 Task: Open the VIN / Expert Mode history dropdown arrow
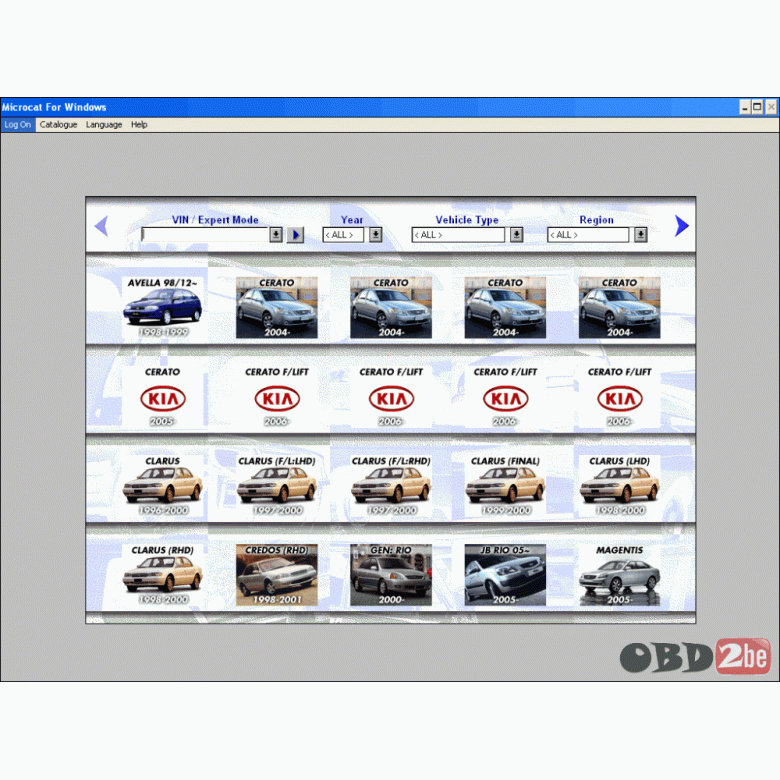point(276,234)
